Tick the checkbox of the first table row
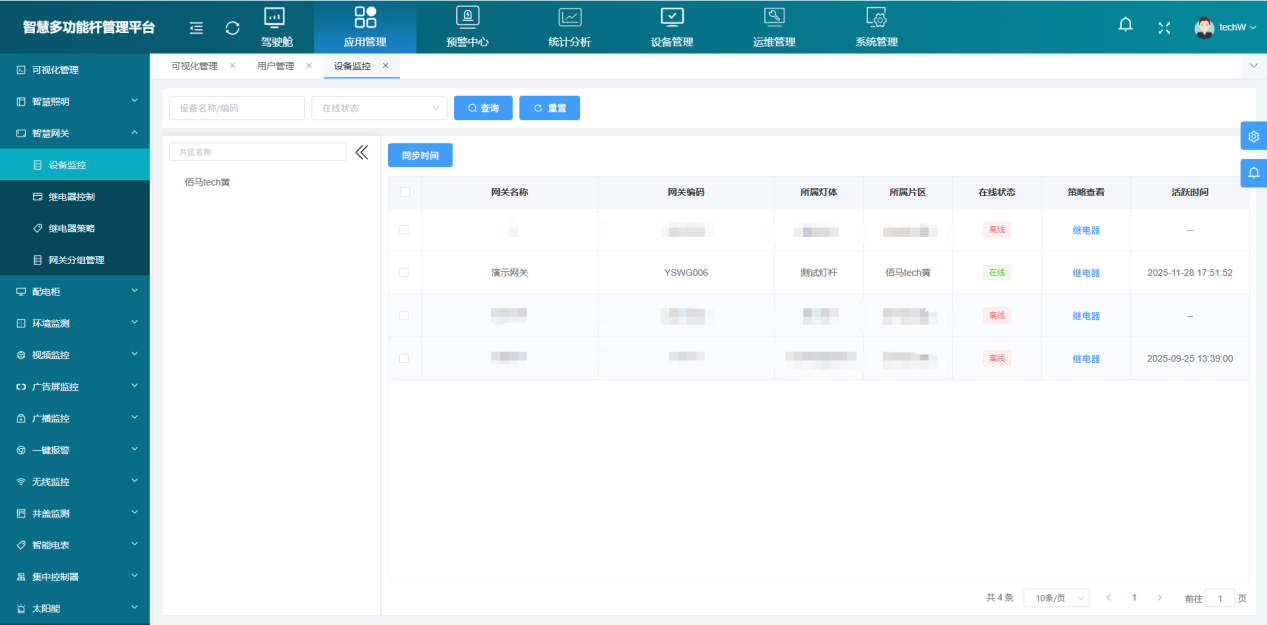 (x=404, y=230)
